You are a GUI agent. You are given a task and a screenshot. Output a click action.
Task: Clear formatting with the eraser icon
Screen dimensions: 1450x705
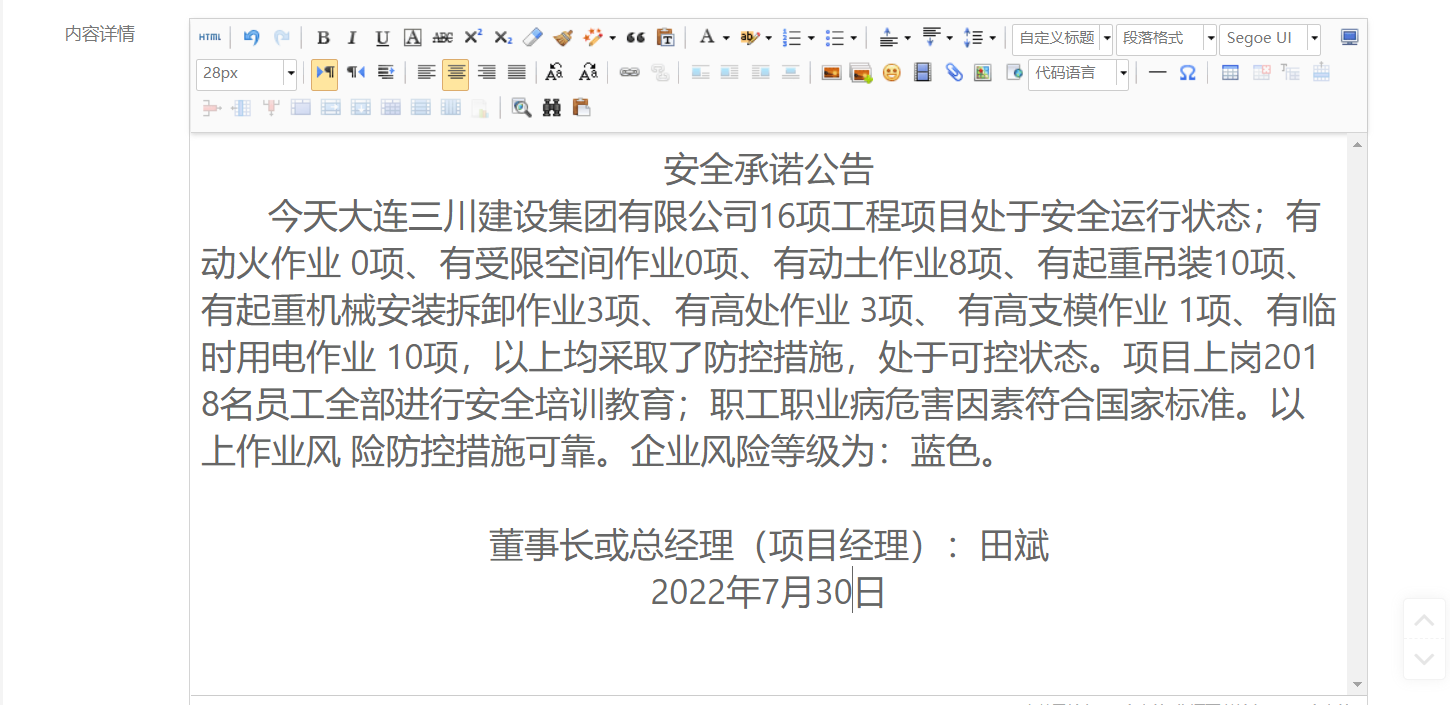tap(533, 38)
